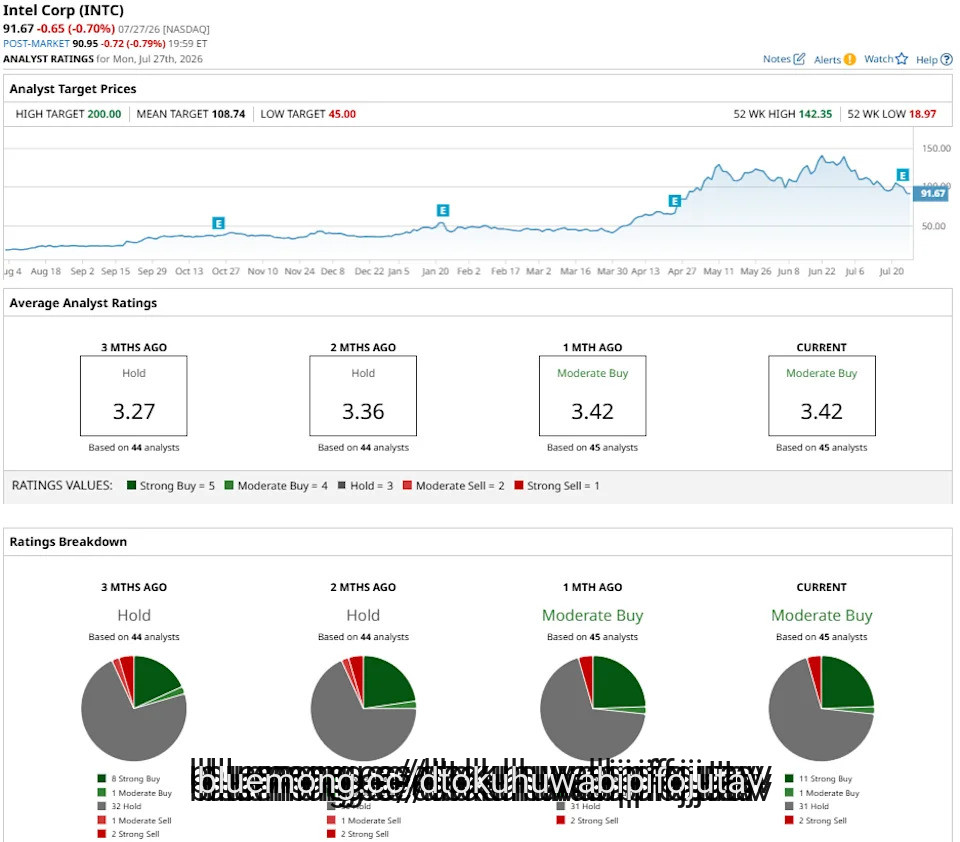Click the 3 MTHS AGO pie chart
Image resolution: width=960 pixels, height=842 pixels.
point(133,708)
